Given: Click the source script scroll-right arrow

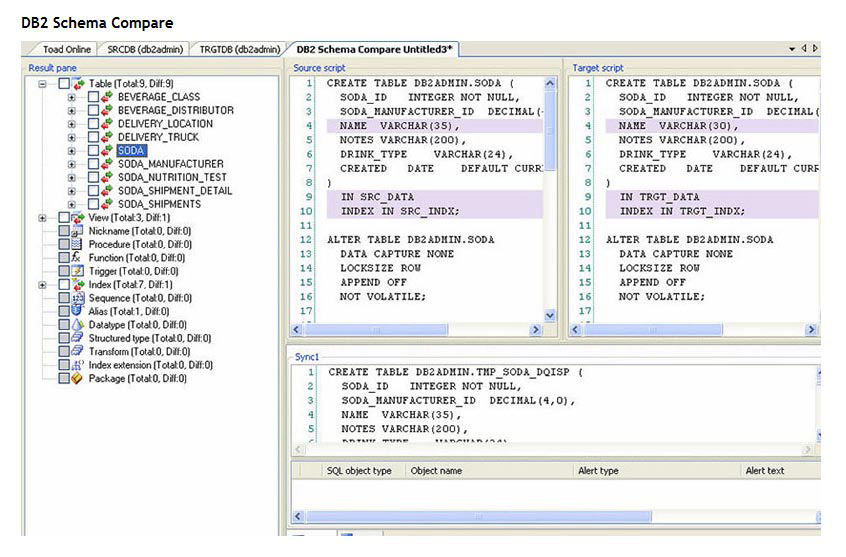Looking at the screenshot, I should pos(535,329).
